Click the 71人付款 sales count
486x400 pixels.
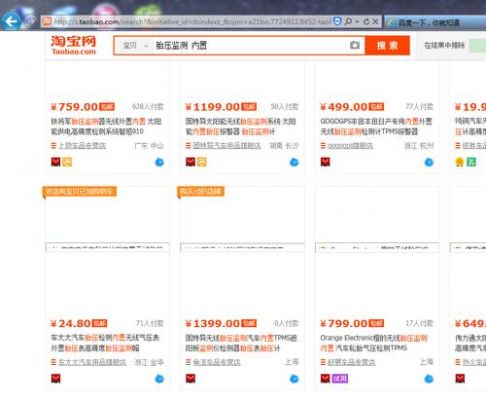[150, 323]
